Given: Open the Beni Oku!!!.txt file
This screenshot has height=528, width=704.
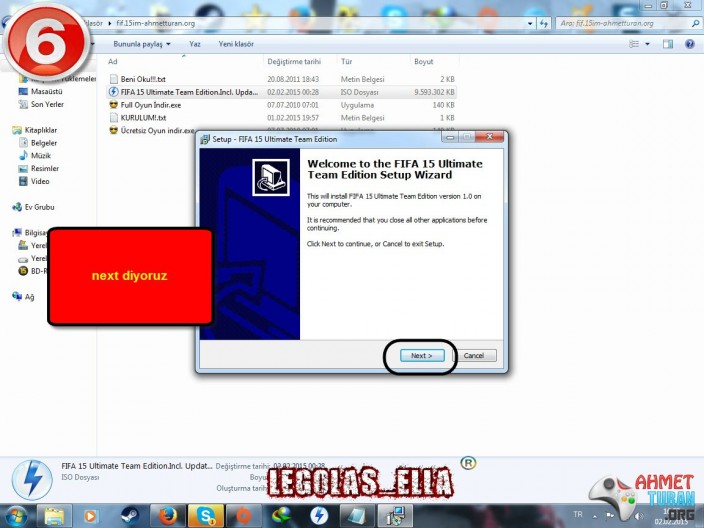Looking at the screenshot, I should click(143, 79).
